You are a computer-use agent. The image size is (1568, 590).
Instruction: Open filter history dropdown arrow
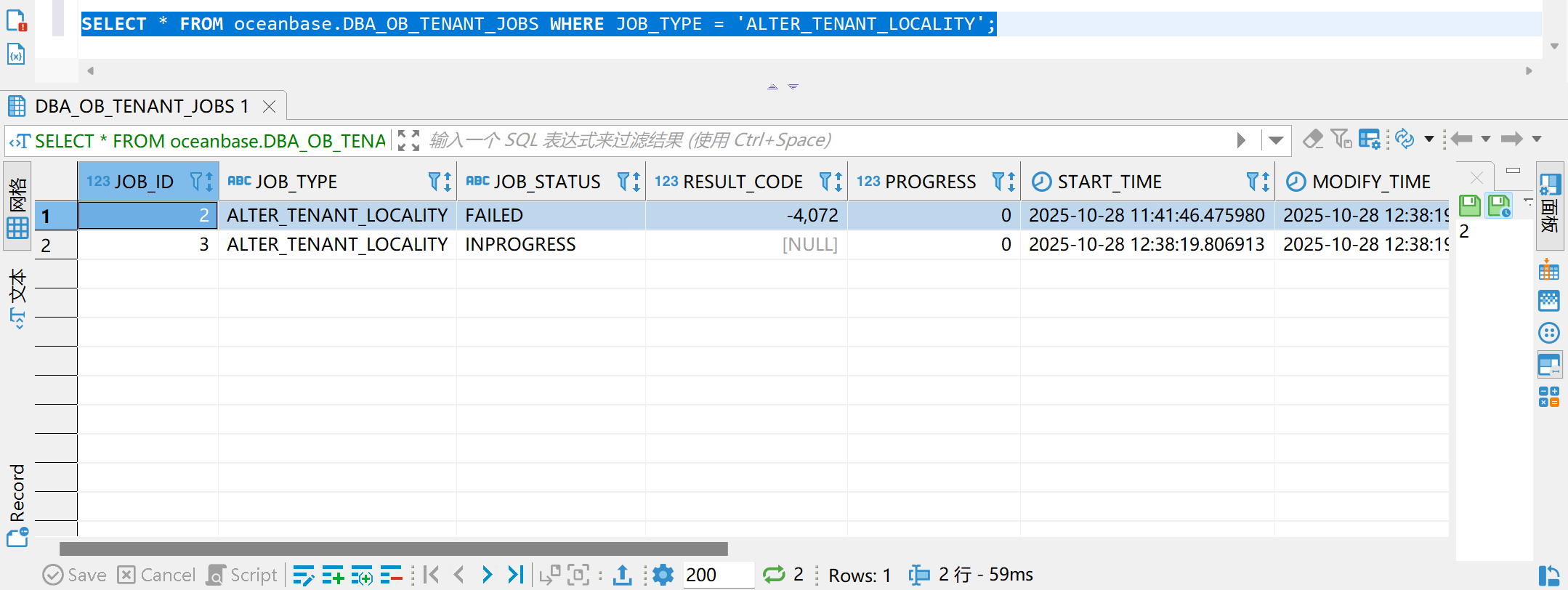[x=1275, y=140]
